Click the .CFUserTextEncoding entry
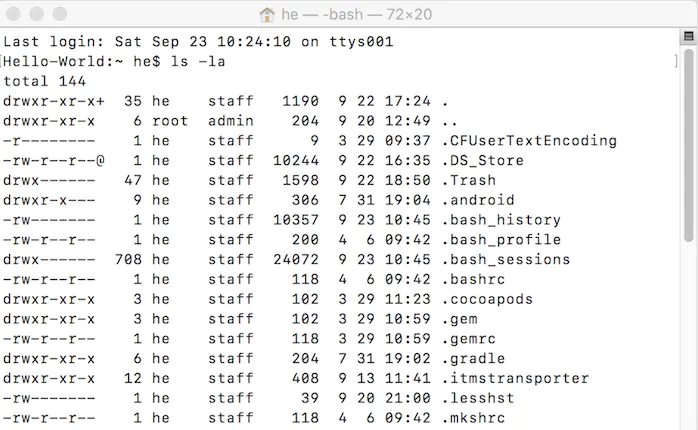The width and height of the screenshot is (698, 430). pyautogui.click(x=529, y=141)
